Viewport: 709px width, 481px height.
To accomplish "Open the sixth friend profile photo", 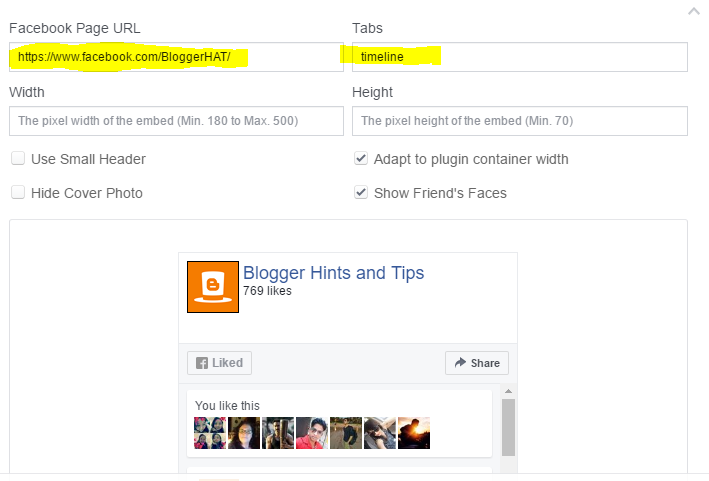I will coord(380,433).
